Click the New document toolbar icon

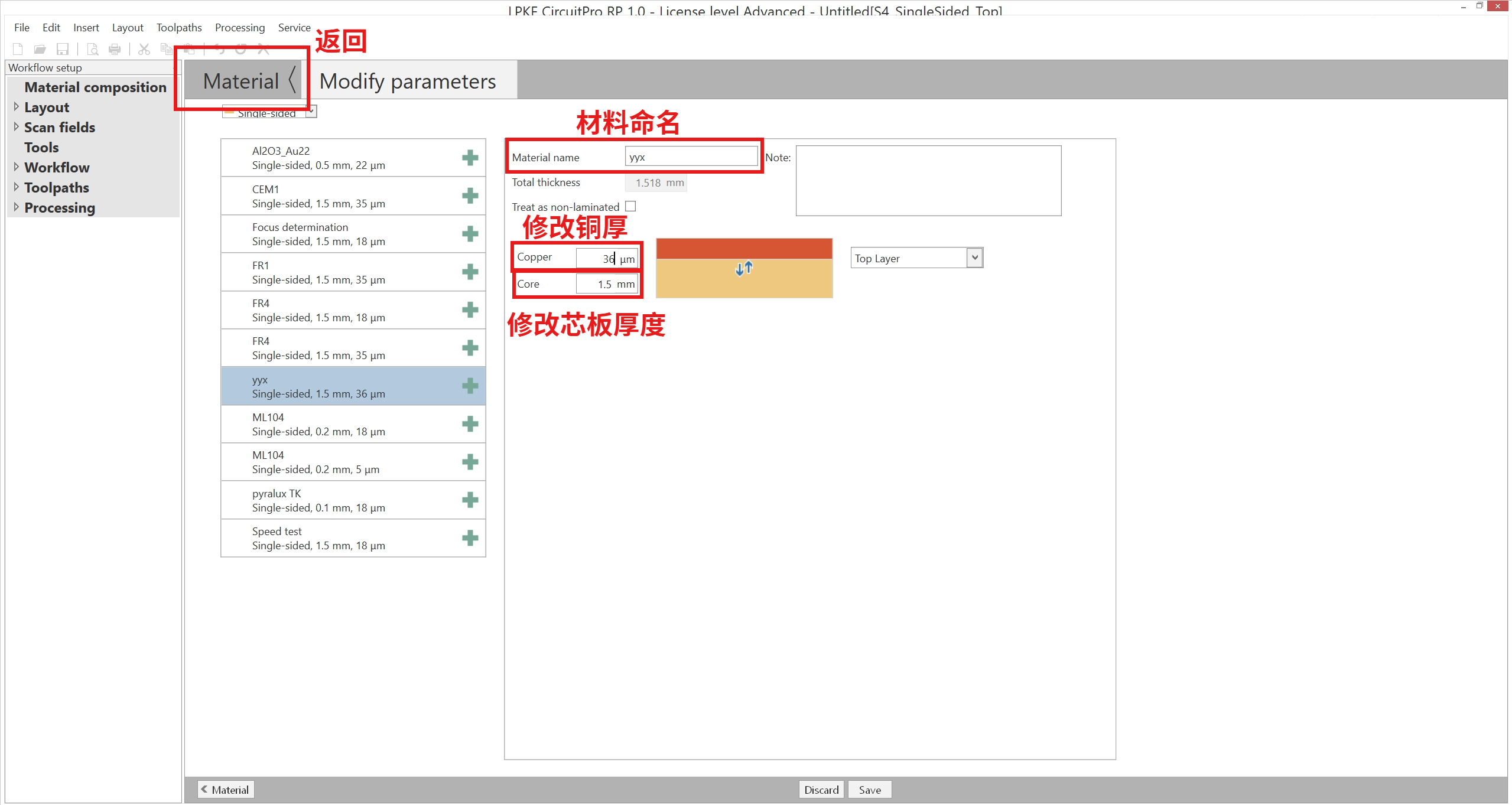(18, 49)
